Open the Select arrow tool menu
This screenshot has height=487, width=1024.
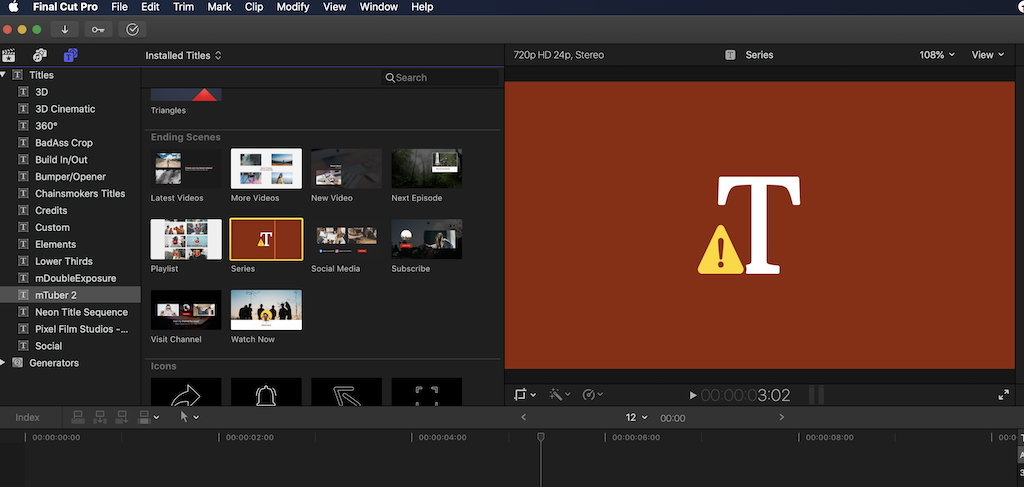189,416
